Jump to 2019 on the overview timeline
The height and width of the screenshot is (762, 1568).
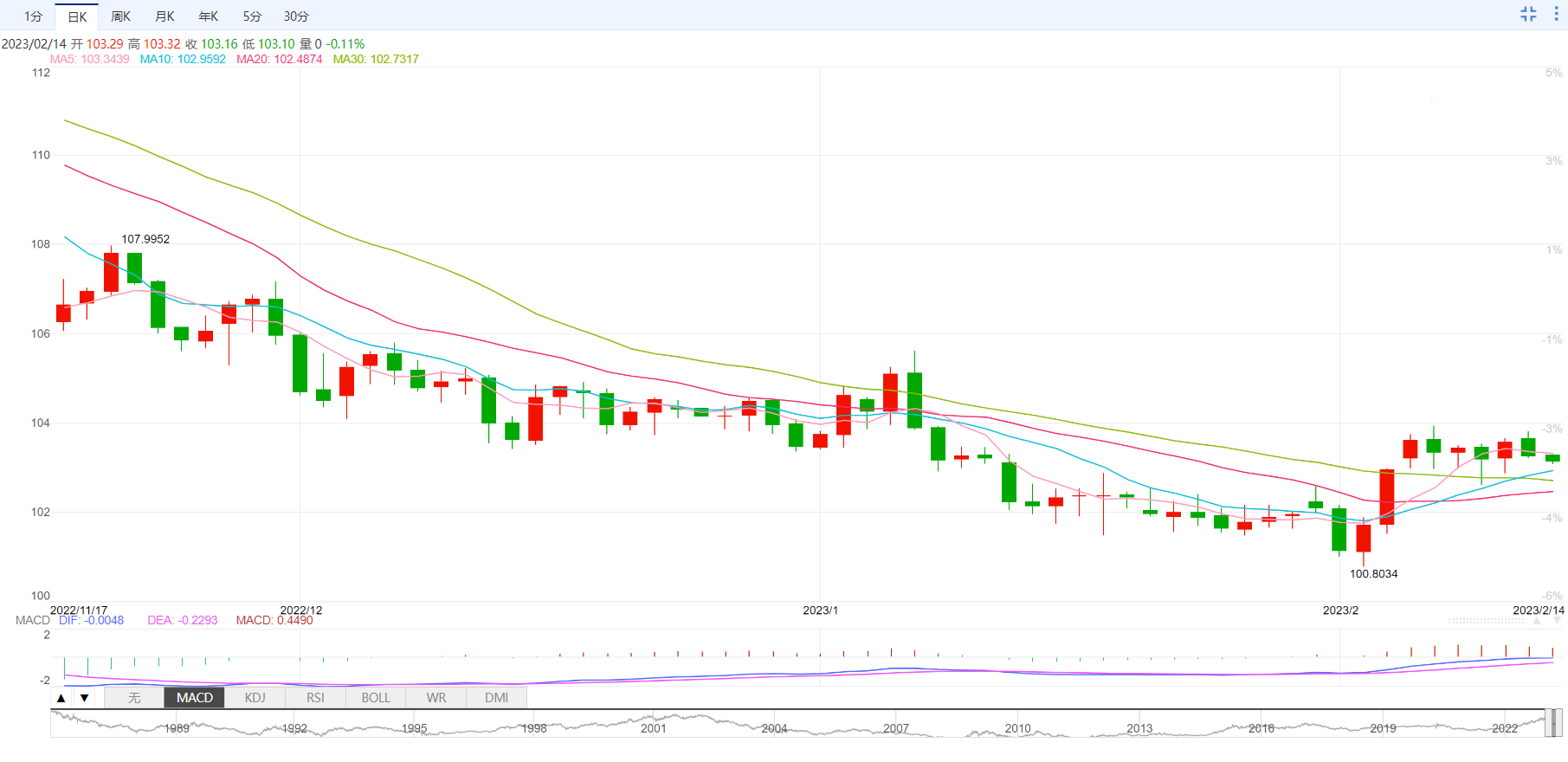[1384, 728]
